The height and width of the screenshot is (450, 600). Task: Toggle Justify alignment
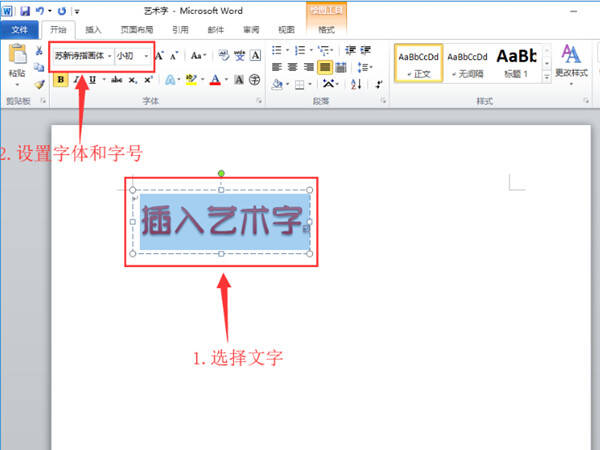[324, 67]
